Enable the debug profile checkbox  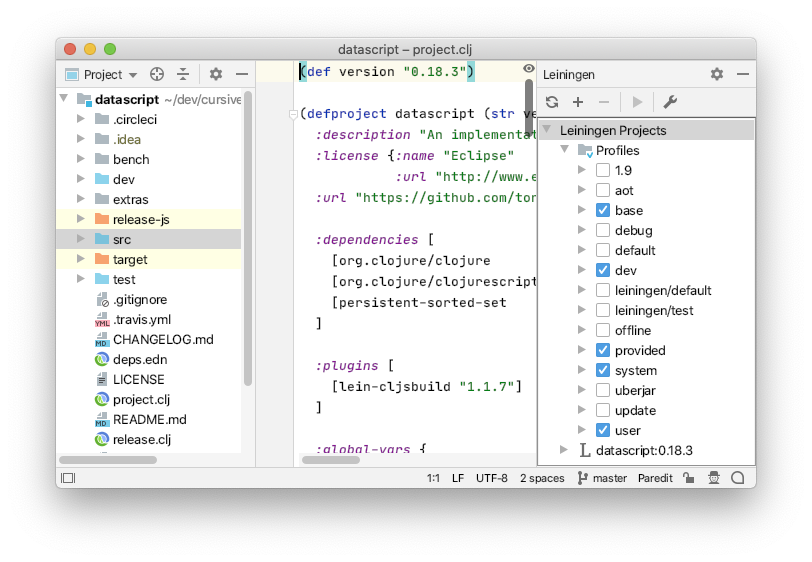pyautogui.click(x=603, y=230)
